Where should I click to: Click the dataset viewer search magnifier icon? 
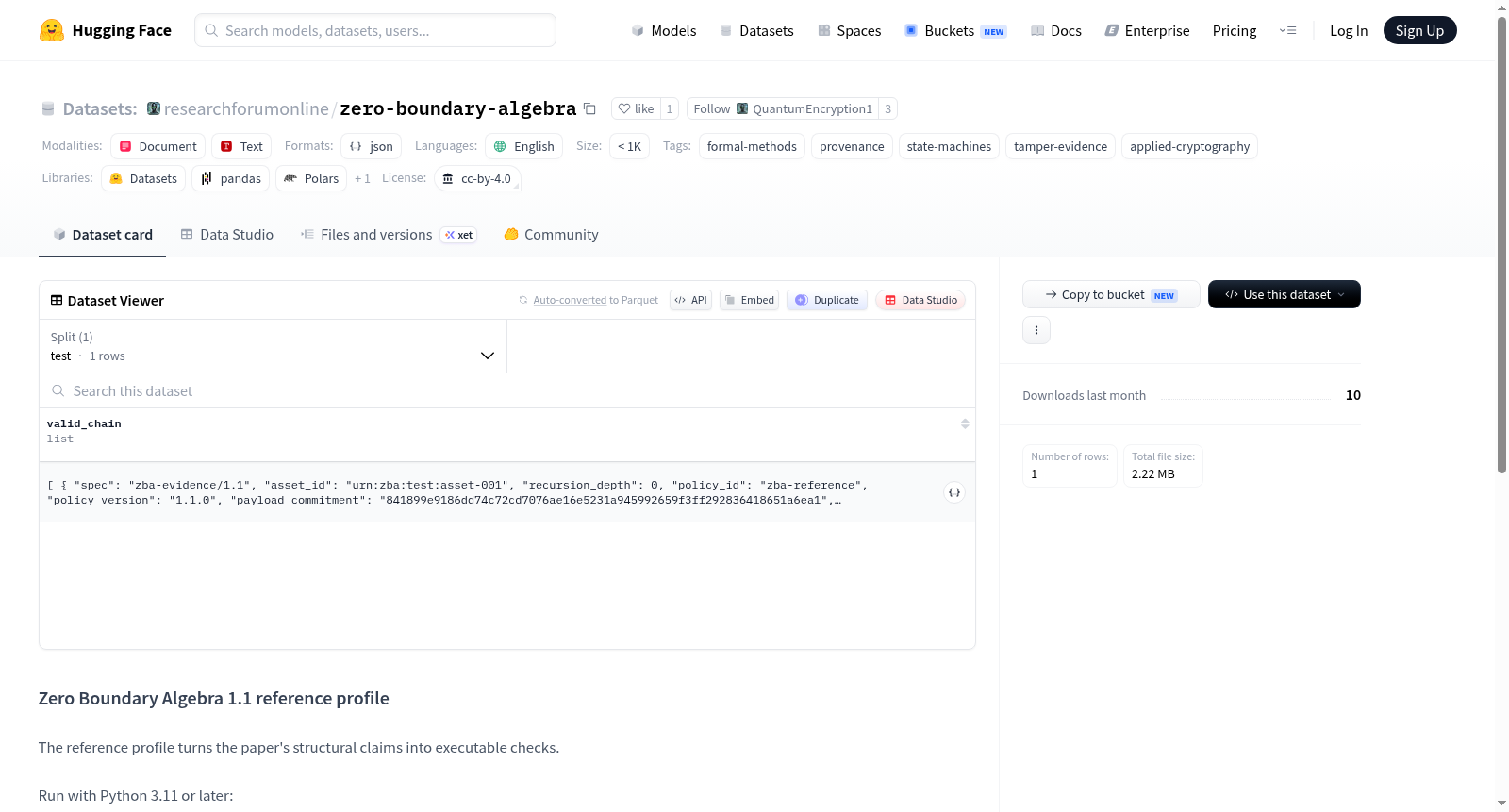tap(58, 390)
